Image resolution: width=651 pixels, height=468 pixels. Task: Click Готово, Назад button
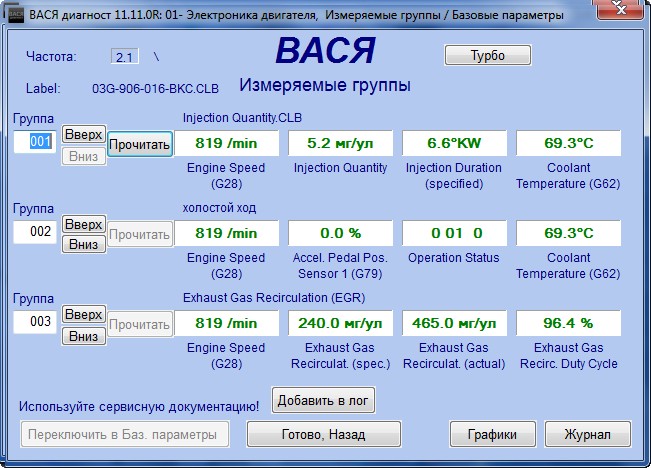[323, 434]
